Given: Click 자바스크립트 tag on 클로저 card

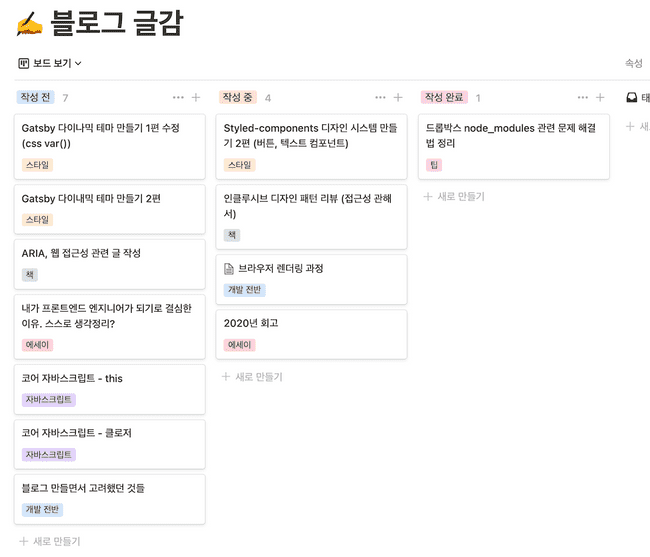Looking at the screenshot, I should 49,455.
